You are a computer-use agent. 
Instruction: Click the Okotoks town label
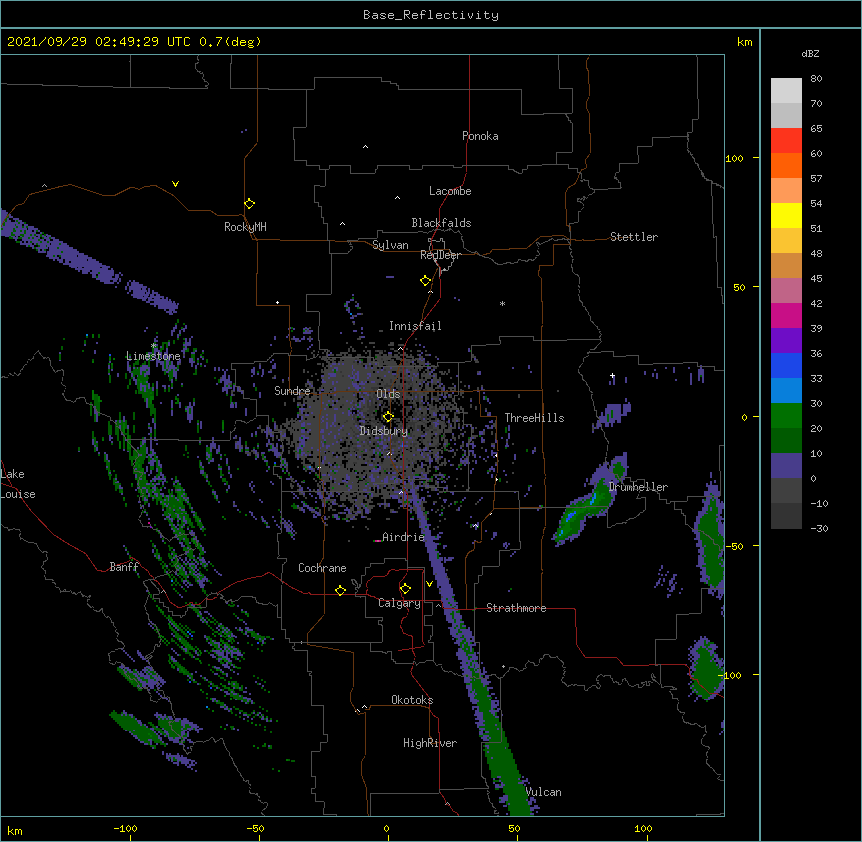(412, 700)
